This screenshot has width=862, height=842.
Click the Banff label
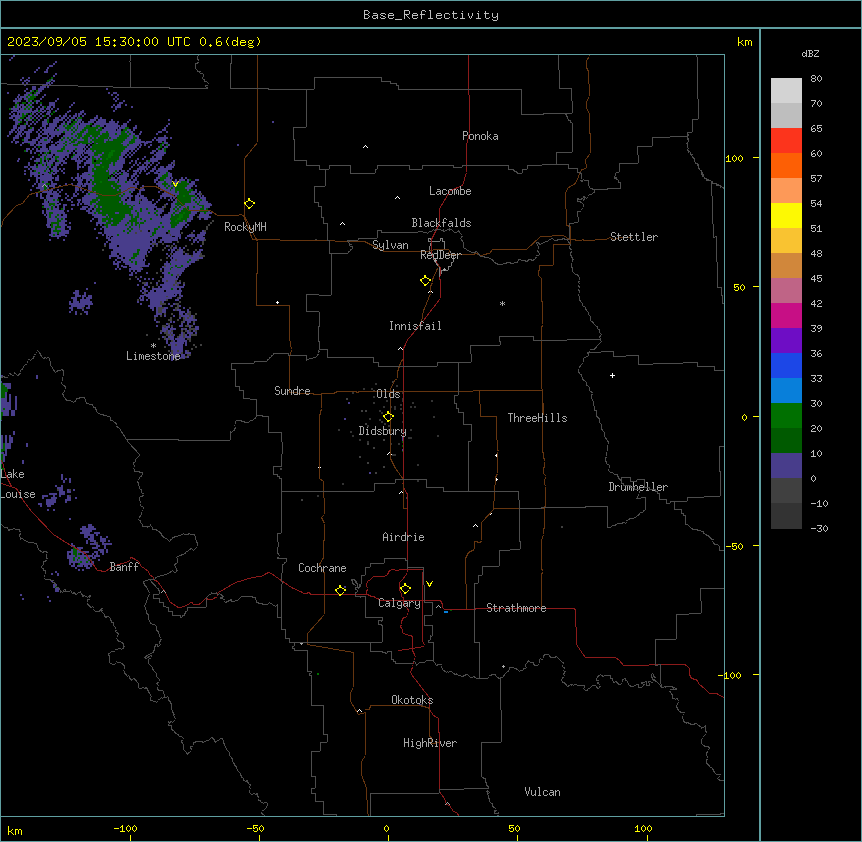pos(124,567)
